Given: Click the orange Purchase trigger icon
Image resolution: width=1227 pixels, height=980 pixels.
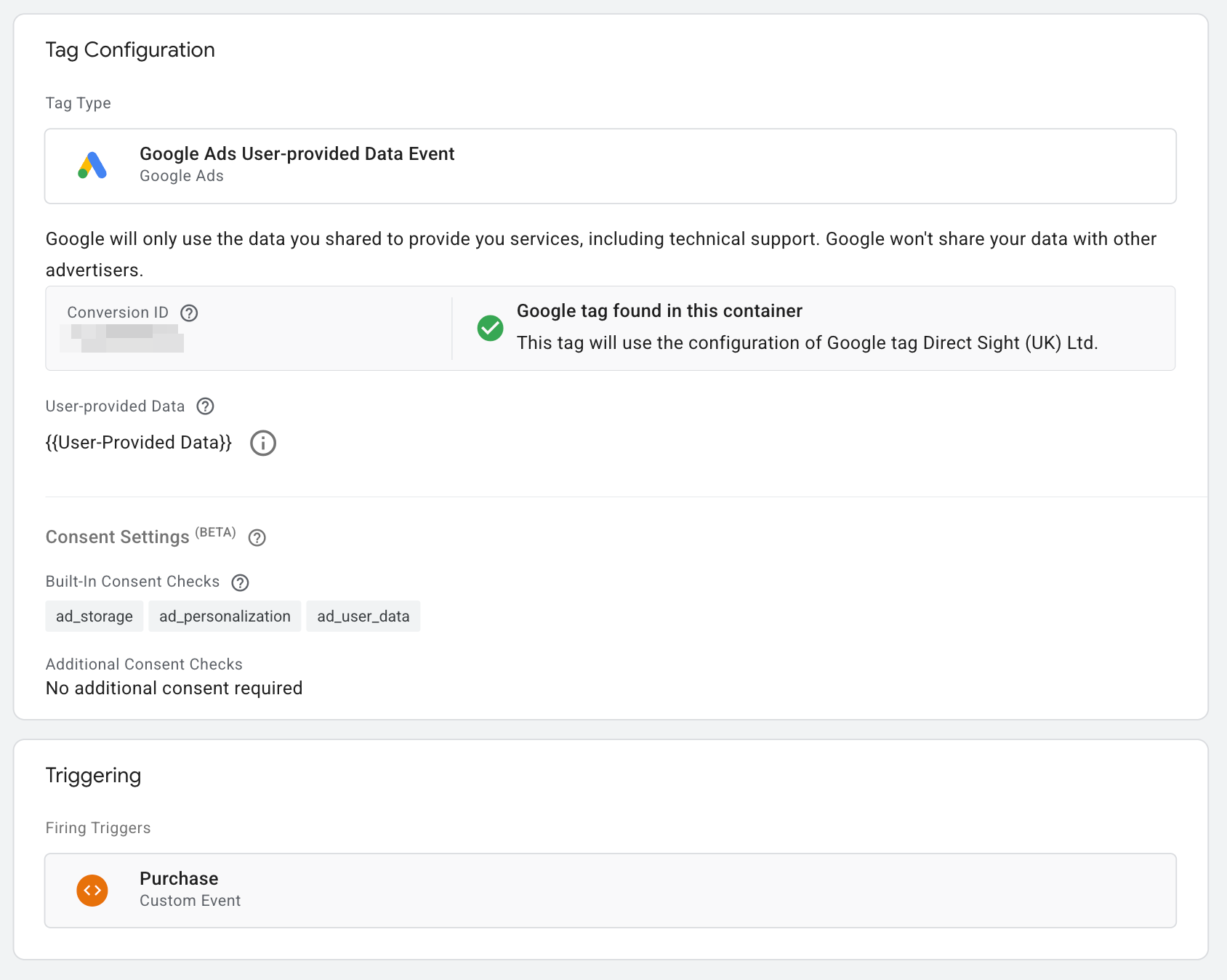Looking at the screenshot, I should pos(92,891).
